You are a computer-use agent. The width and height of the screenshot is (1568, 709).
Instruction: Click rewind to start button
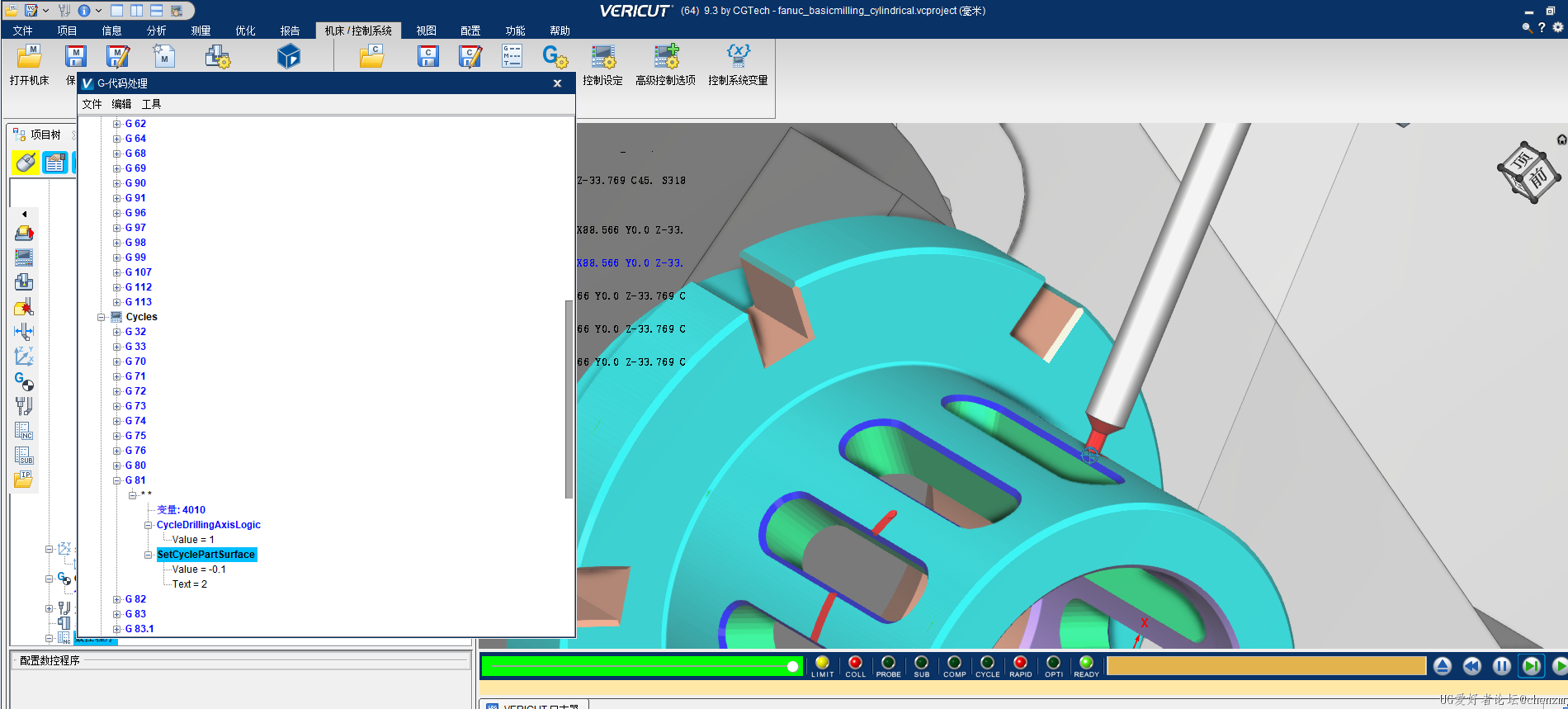[1472, 666]
